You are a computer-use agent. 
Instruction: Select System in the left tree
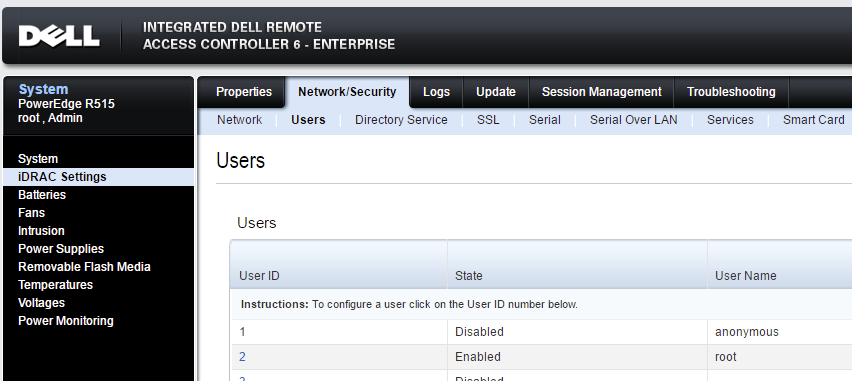(x=38, y=159)
